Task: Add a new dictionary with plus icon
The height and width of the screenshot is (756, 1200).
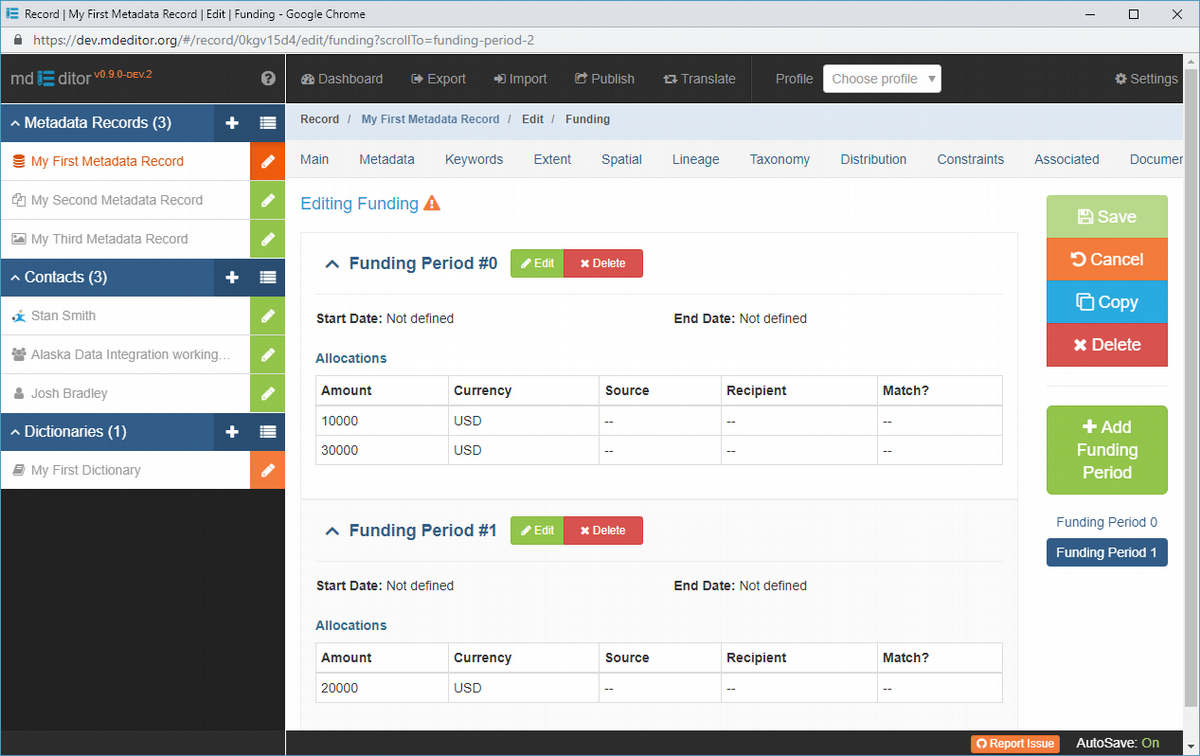Action: point(232,432)
